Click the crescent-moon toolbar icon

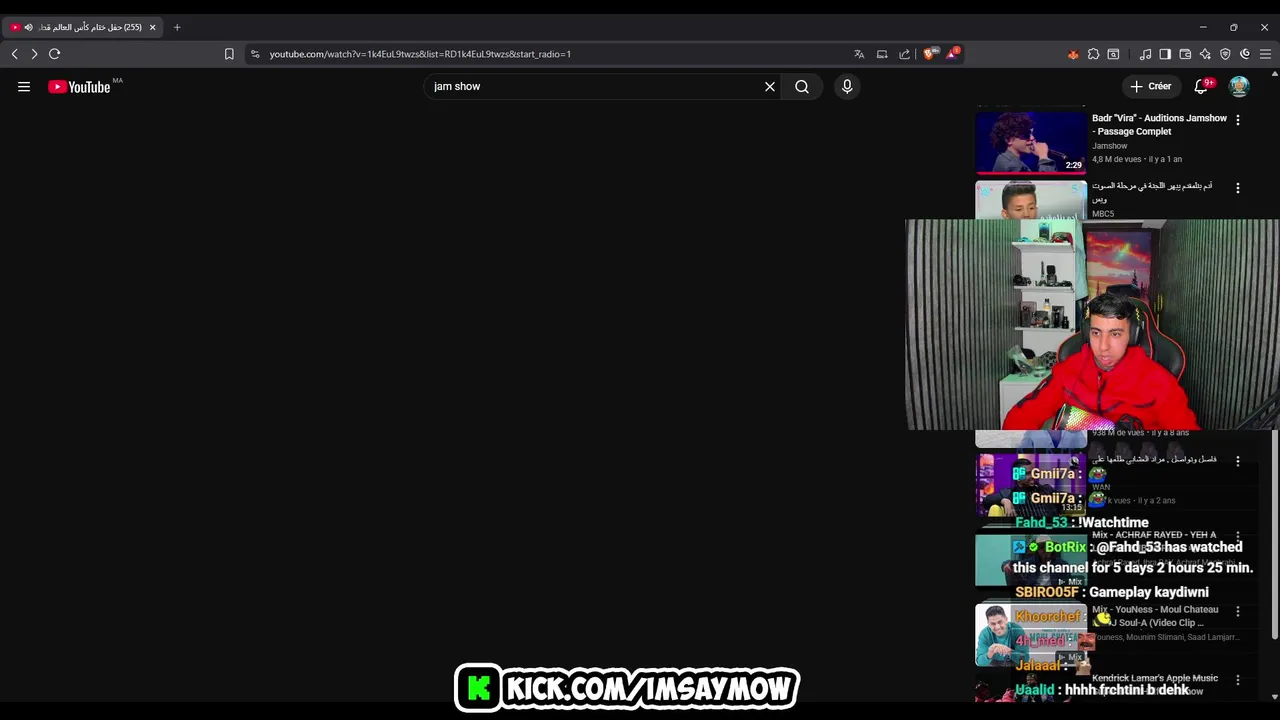click(x=1245, y=54)
